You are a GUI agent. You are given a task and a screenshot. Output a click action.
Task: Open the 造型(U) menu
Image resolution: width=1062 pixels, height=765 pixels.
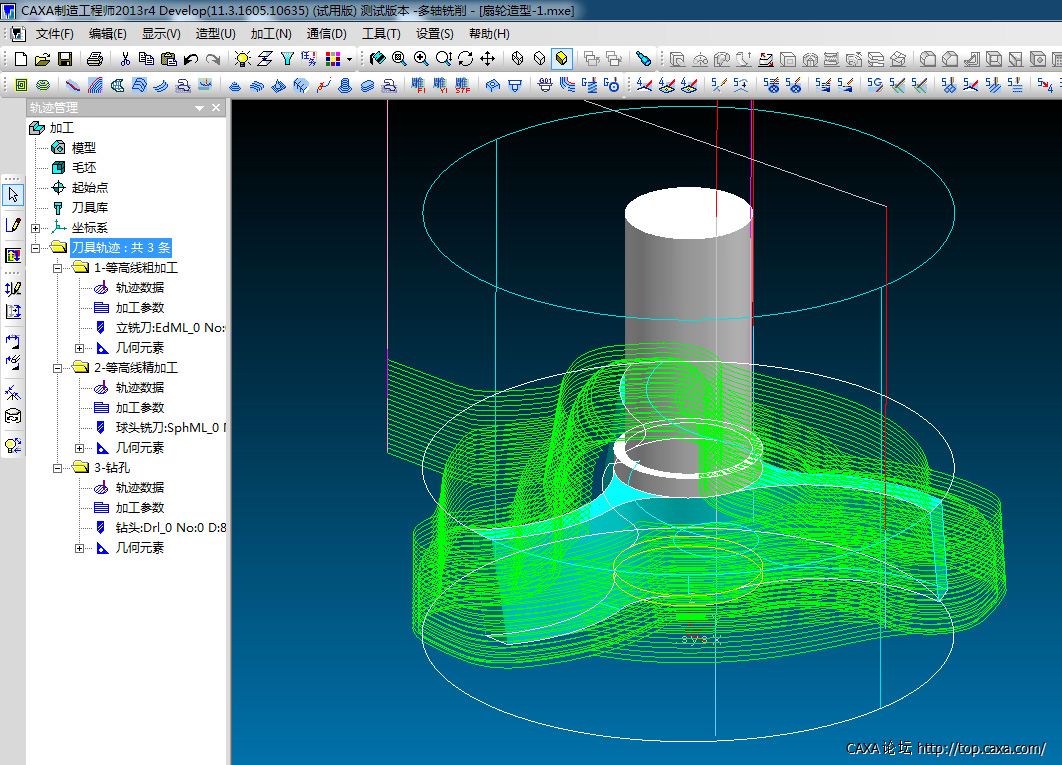click(x=215, y=34)
